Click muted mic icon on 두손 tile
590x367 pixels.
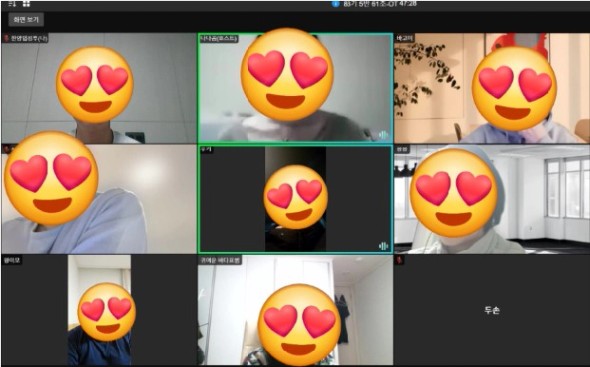point(400,260)
